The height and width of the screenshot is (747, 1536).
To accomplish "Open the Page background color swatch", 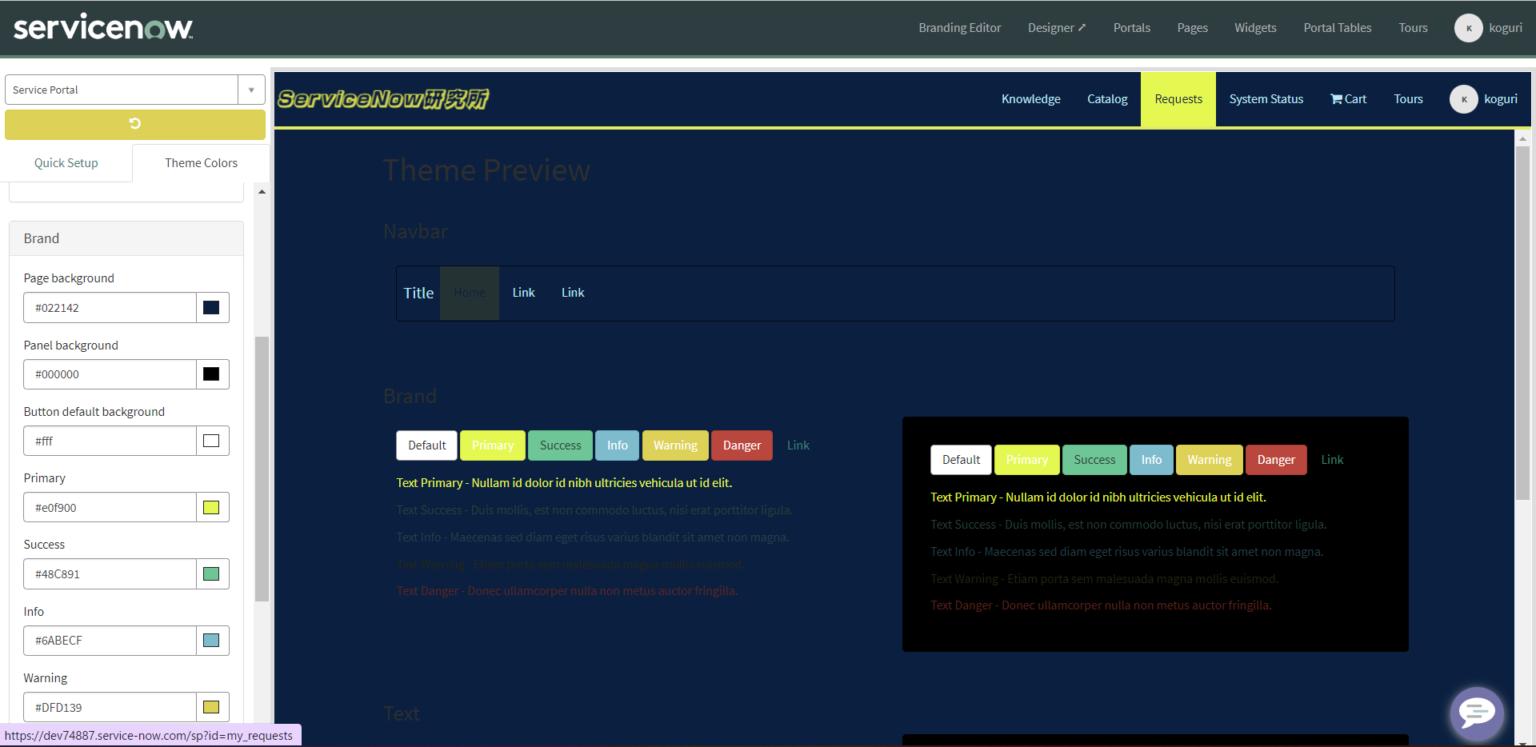I will (x=211, y=308).
